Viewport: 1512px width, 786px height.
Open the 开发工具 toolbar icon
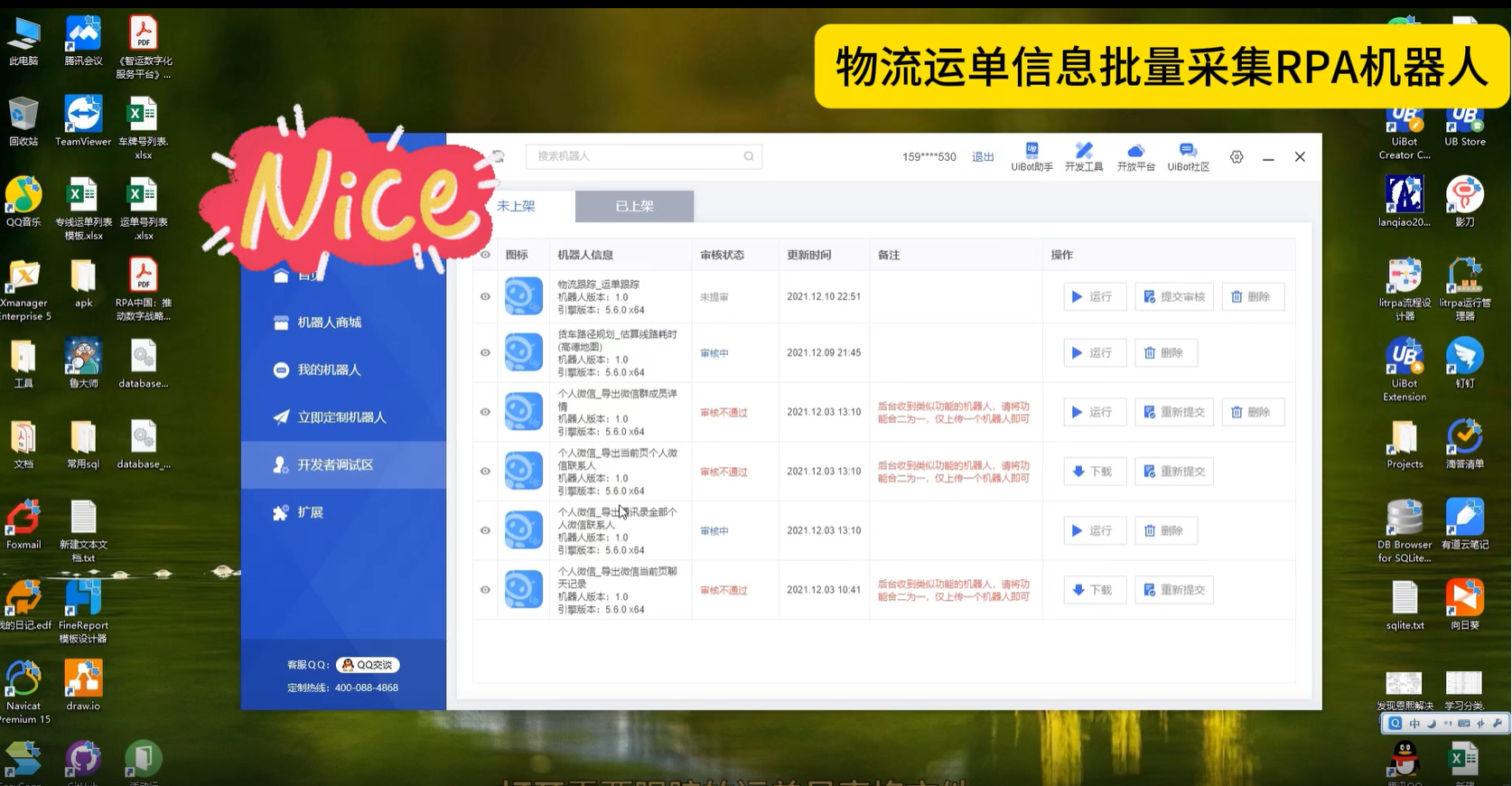coord(1084,156)
